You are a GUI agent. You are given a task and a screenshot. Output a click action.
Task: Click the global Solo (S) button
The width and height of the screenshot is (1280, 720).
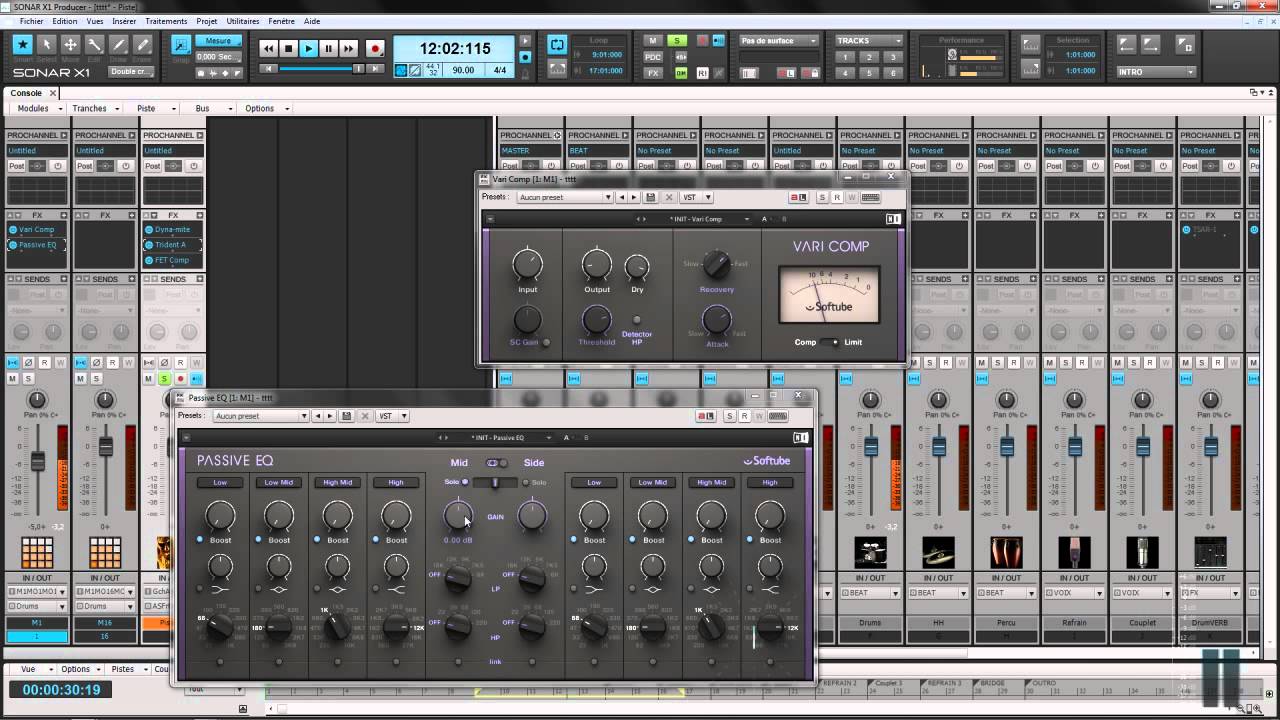[x=677, y=41]
